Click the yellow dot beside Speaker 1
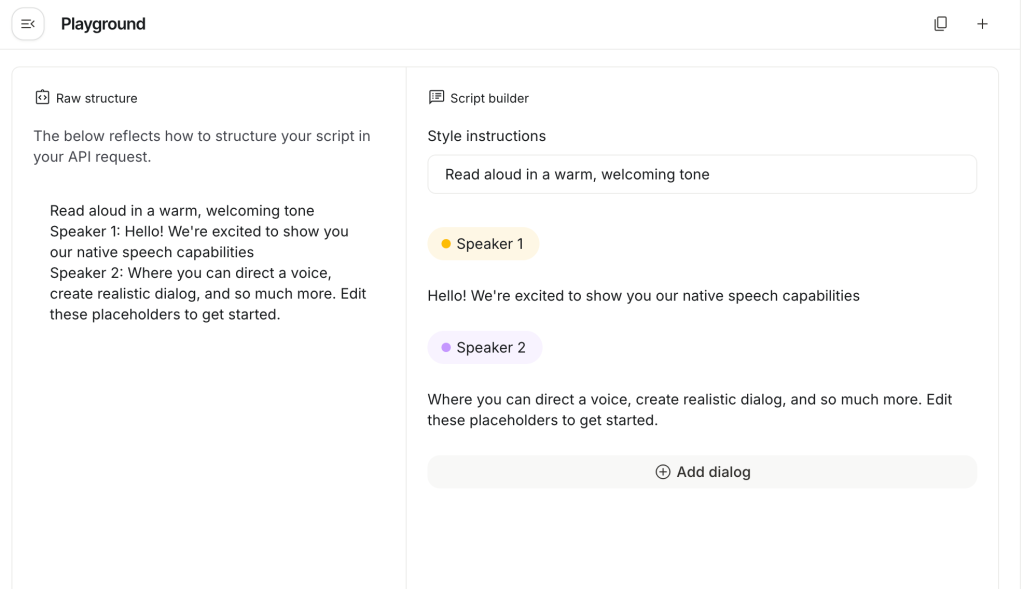The height and width of the screenshot is (589, 1024). tap(446, 244)
